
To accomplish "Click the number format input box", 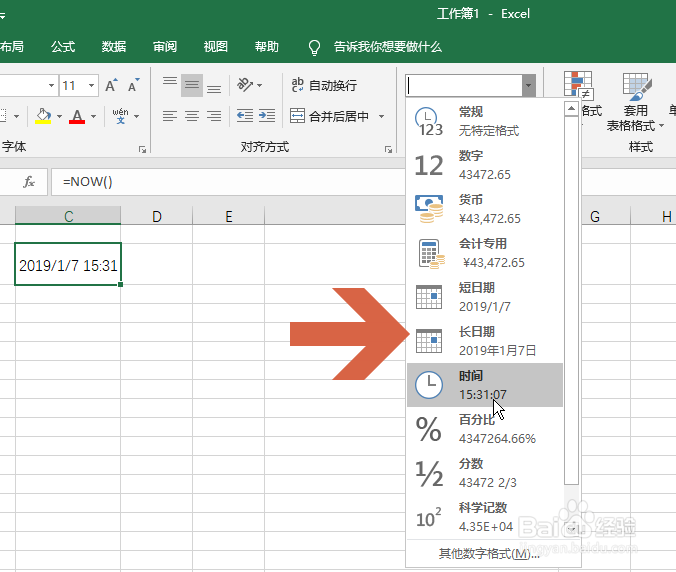I will (x=464, y=85).
